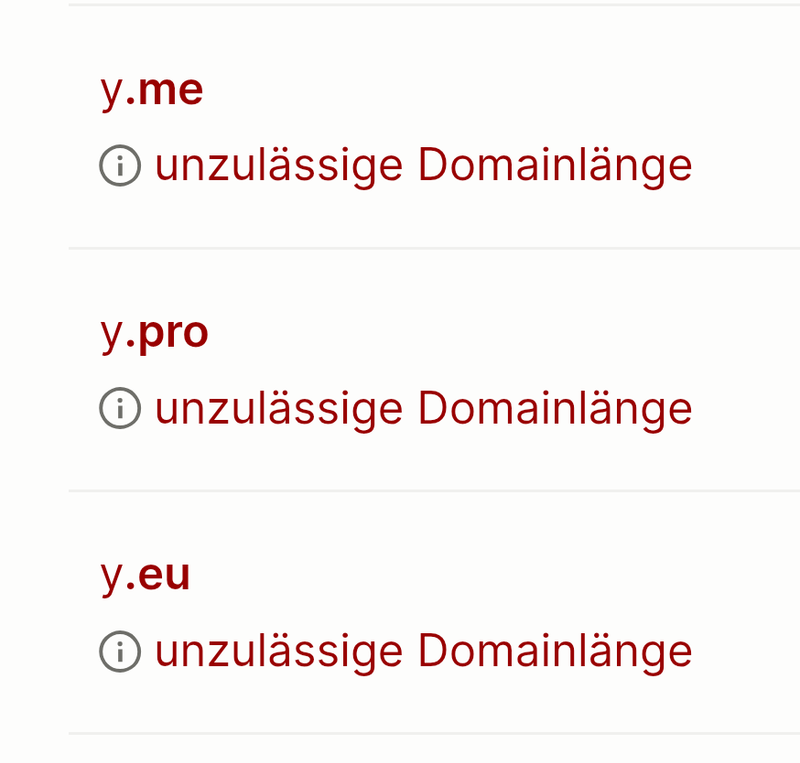Screen dimensions: 800x763
Task: Click the word unzulässige under y.pro
Action: coord(279,409)
